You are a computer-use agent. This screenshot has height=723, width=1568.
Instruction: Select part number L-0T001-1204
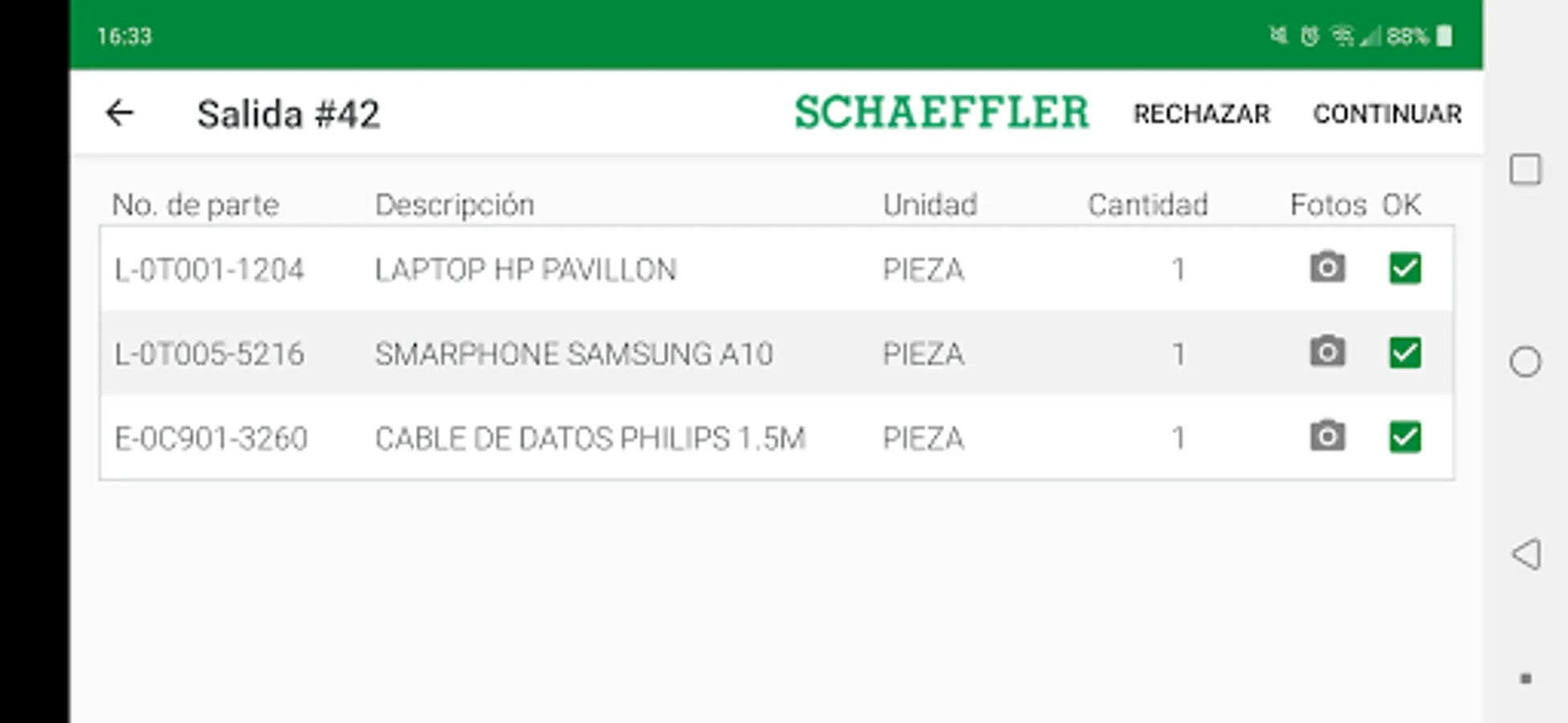210,270
